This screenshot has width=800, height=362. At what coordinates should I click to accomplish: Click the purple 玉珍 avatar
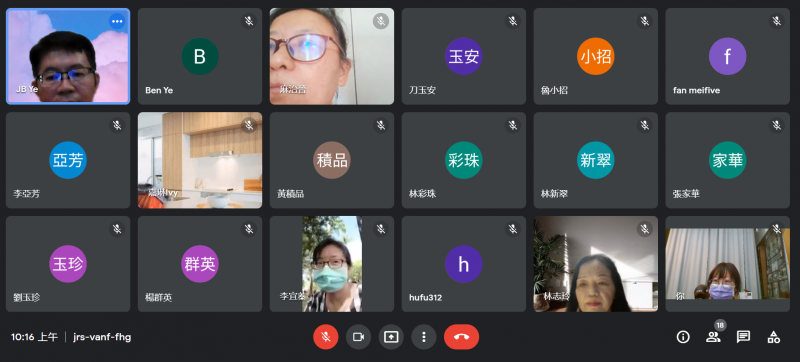coord(68,264)
